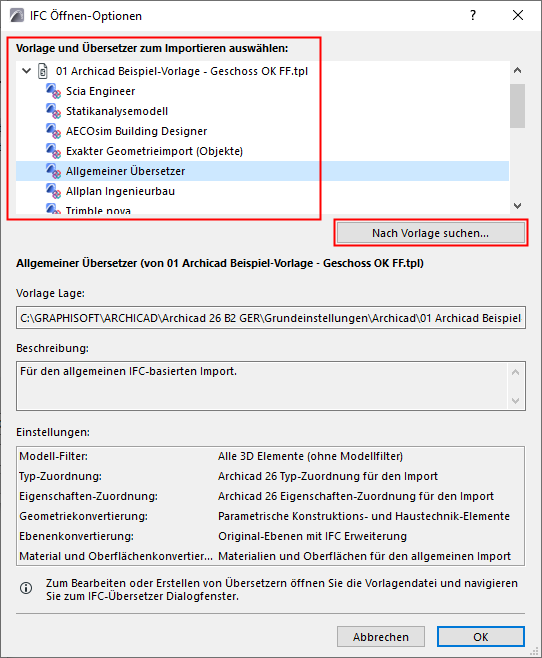
Task: Click the Statikanalysemodell translator icon
Action: (53, 111)
